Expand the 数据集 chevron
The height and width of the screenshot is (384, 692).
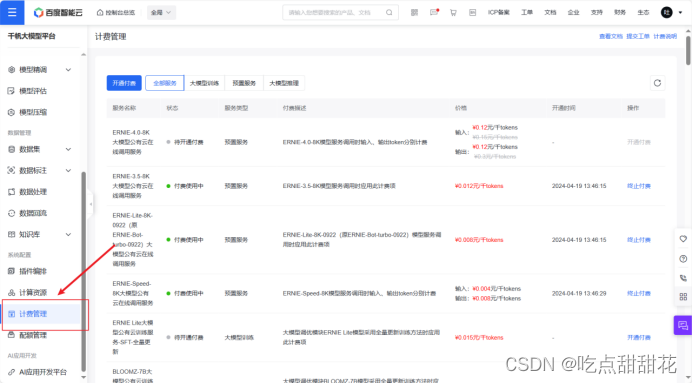click(68, 149)
